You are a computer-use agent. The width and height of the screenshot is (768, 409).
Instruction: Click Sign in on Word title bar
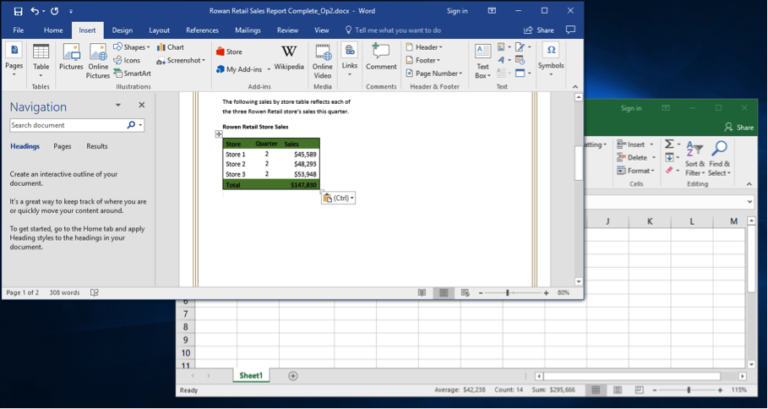(457, 11)
